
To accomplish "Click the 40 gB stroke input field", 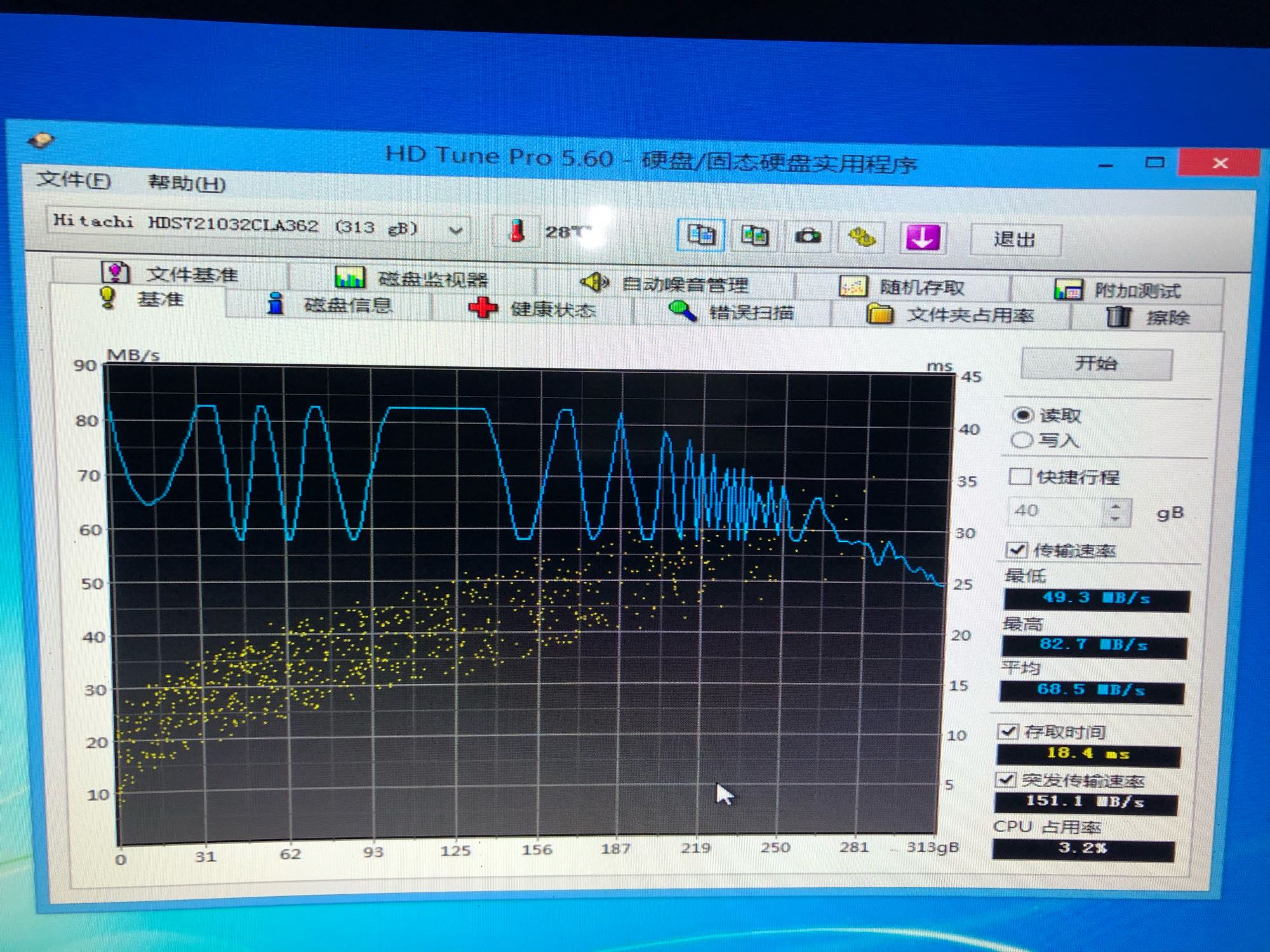I will pyautogui.click(x=1057, y=512).
